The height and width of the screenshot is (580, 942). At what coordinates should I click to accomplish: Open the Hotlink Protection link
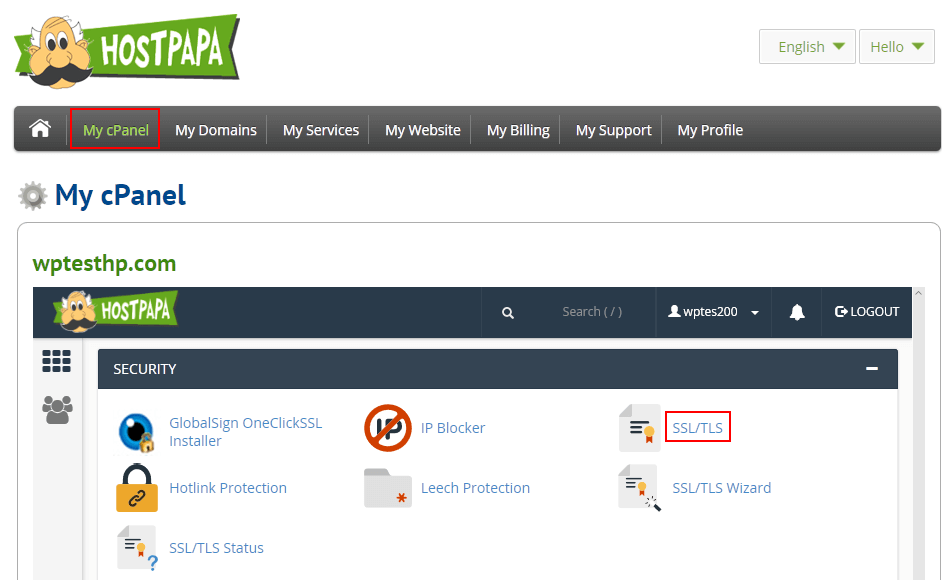coord(228,488)
